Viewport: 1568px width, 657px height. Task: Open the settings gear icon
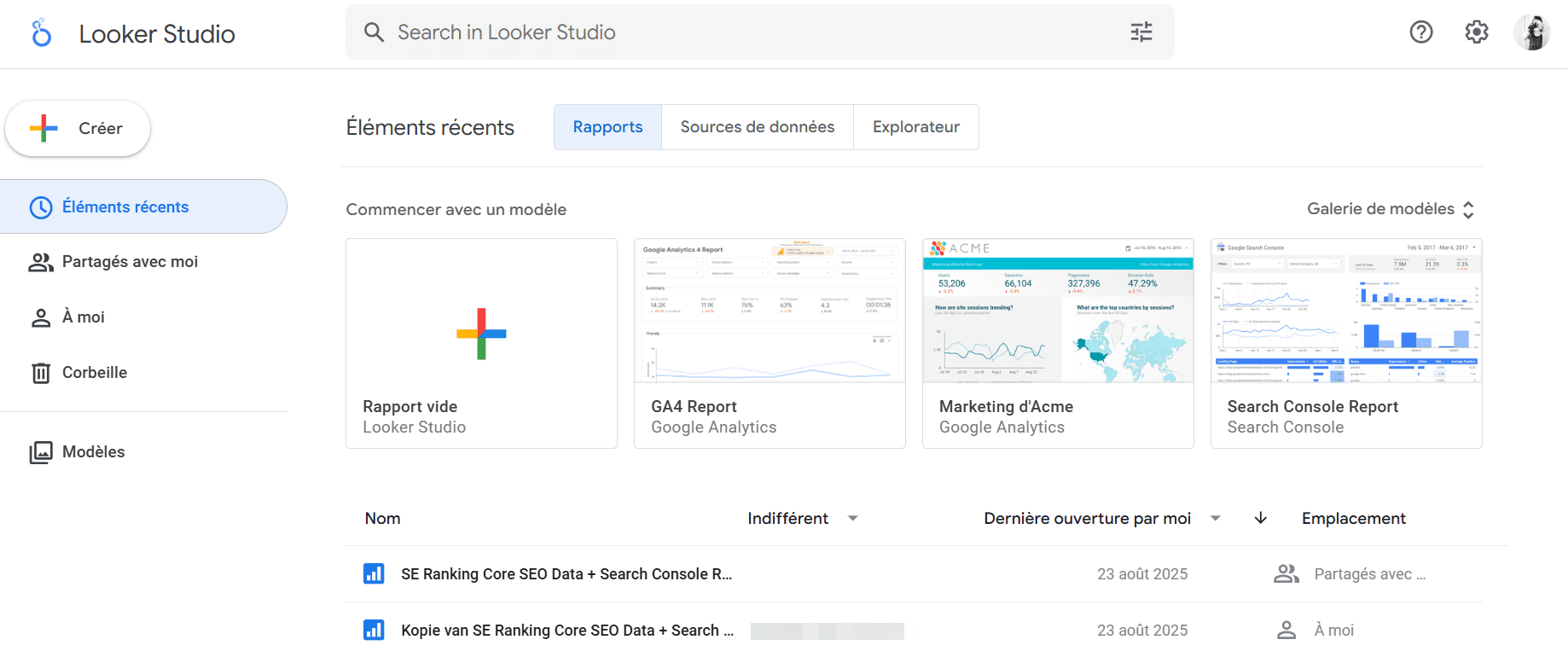pos(1477,32)
